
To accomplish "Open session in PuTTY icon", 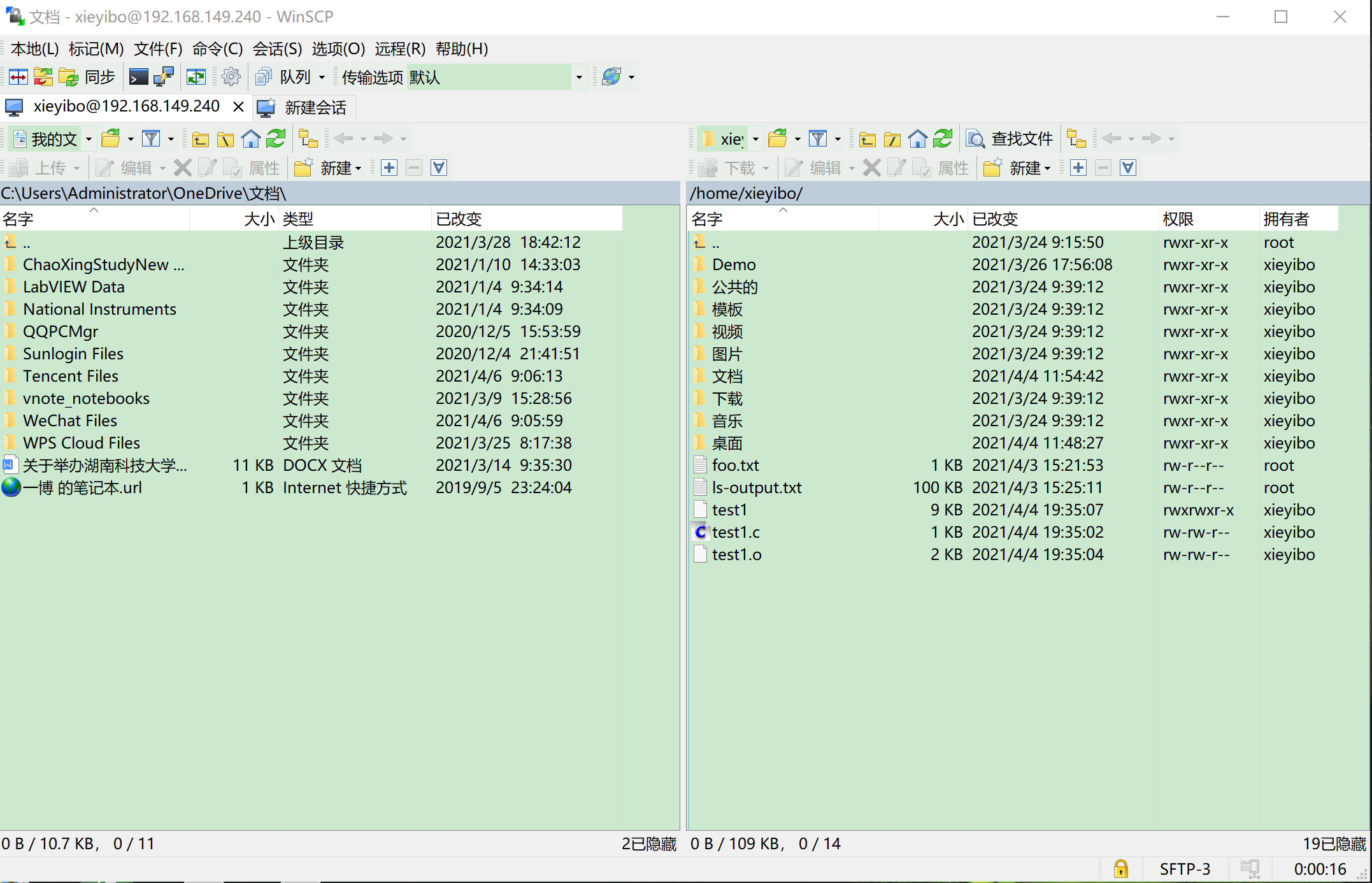I will 164,77.
